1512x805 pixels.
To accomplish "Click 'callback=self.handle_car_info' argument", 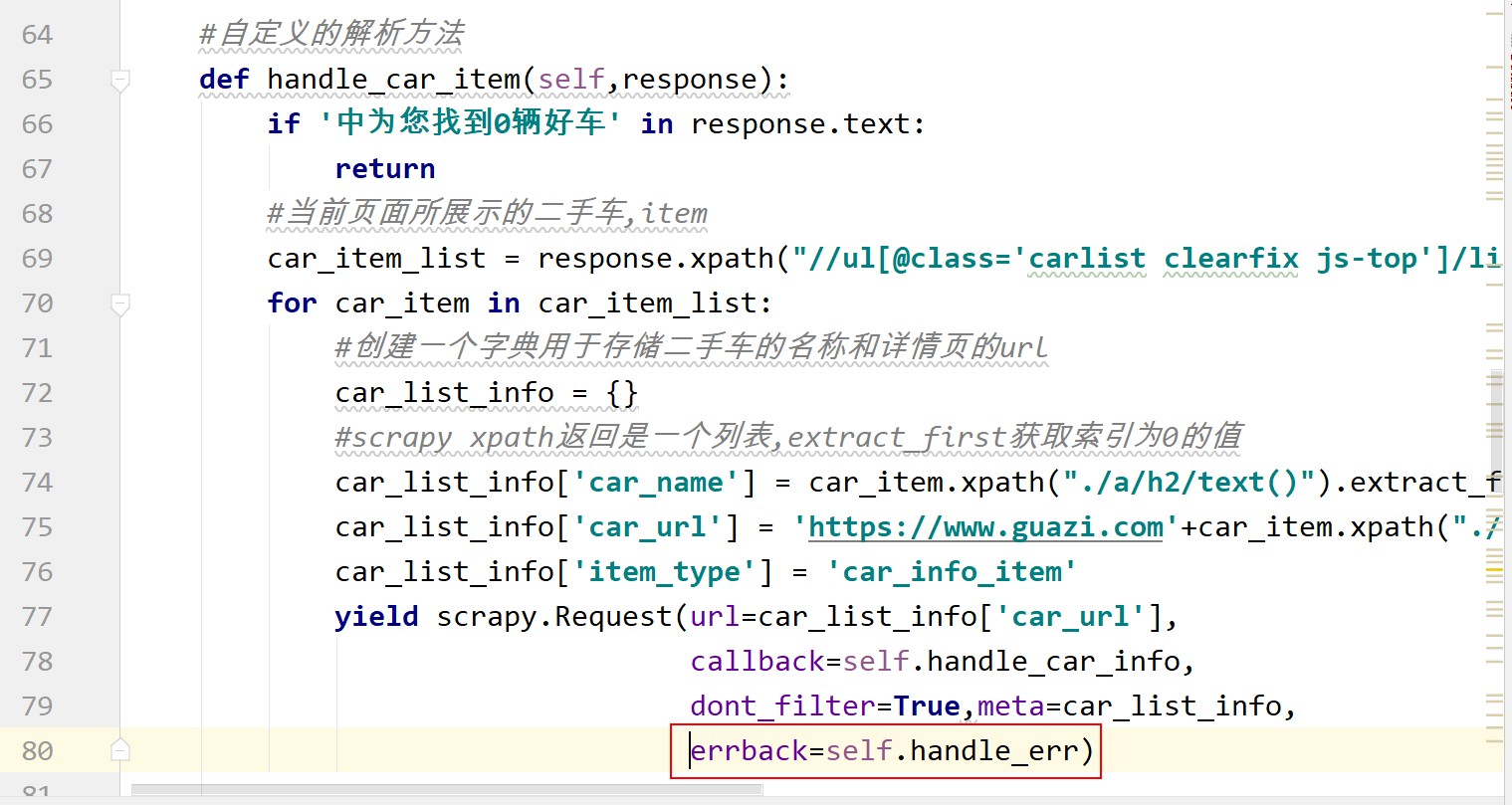I will (935, 662).
